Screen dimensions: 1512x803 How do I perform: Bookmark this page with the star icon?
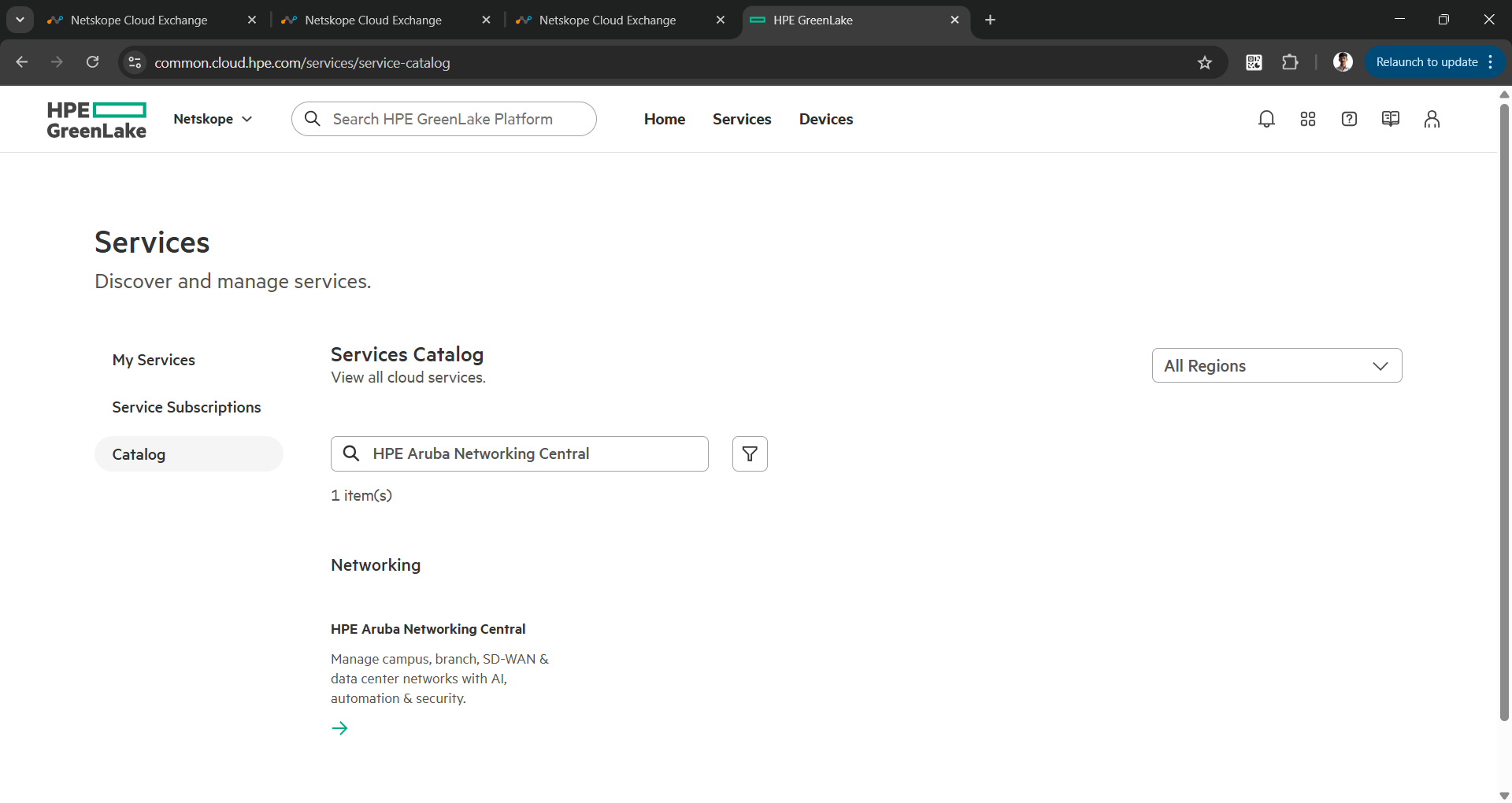(x=1205, y=62)
